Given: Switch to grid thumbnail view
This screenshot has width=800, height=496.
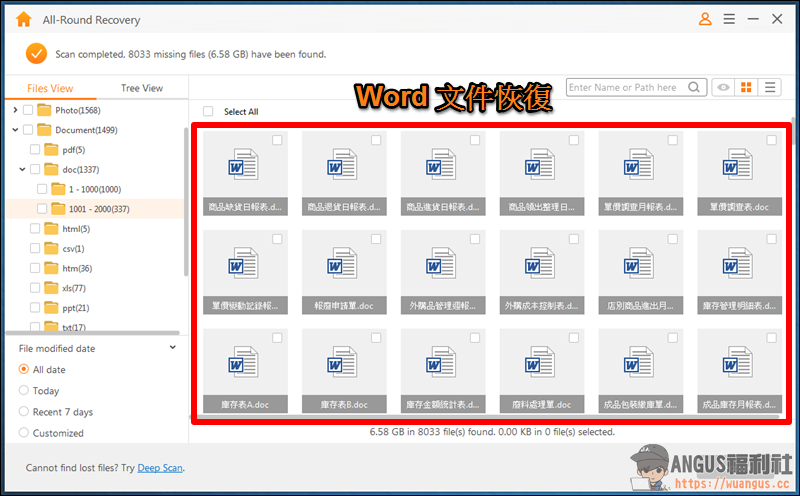Looking at the screenshot, I should (746, 87).
